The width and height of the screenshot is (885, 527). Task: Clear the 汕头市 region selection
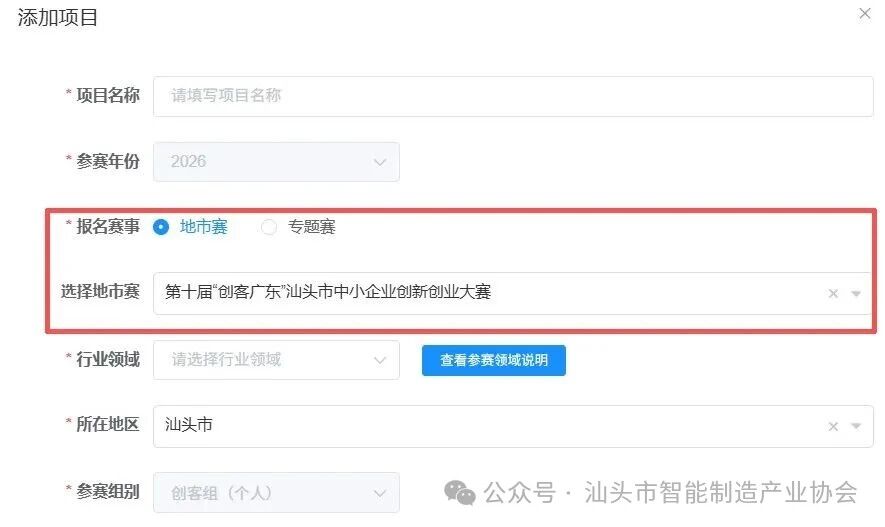point(833,427)
